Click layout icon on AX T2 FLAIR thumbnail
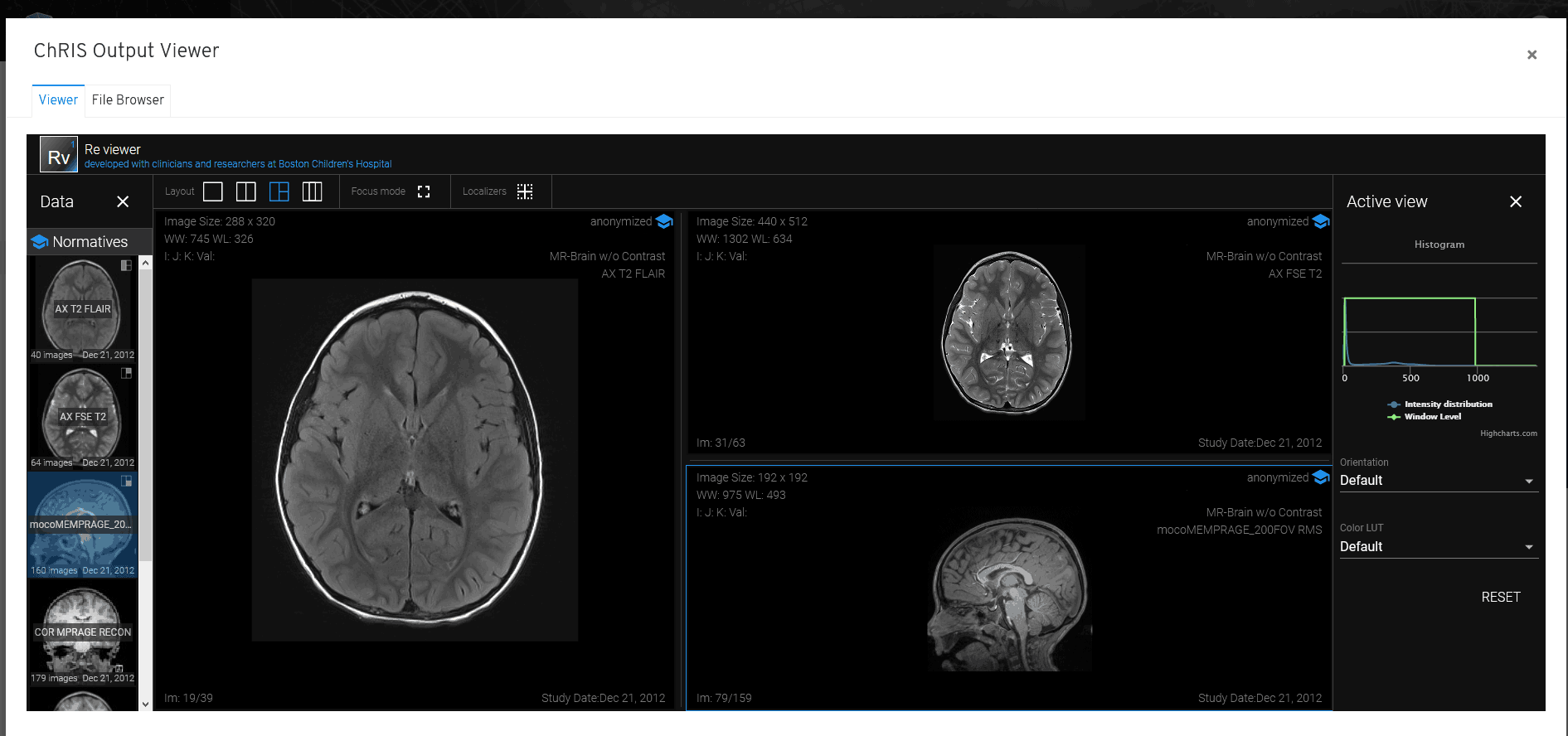Image resolution: width=1568 pixels, height=736 pixels. pyautogui.click(x=126, y=266)
